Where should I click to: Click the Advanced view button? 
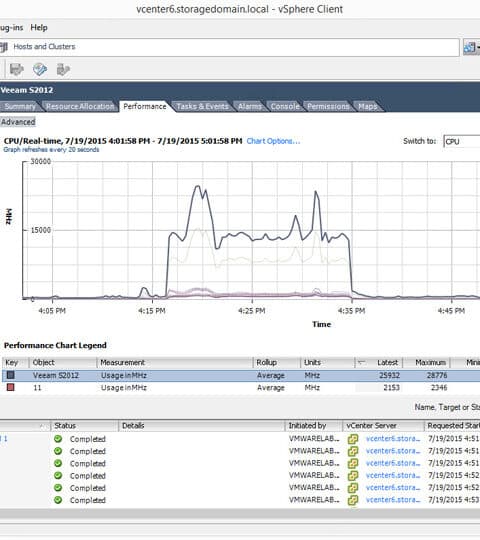tap(18, 122)
